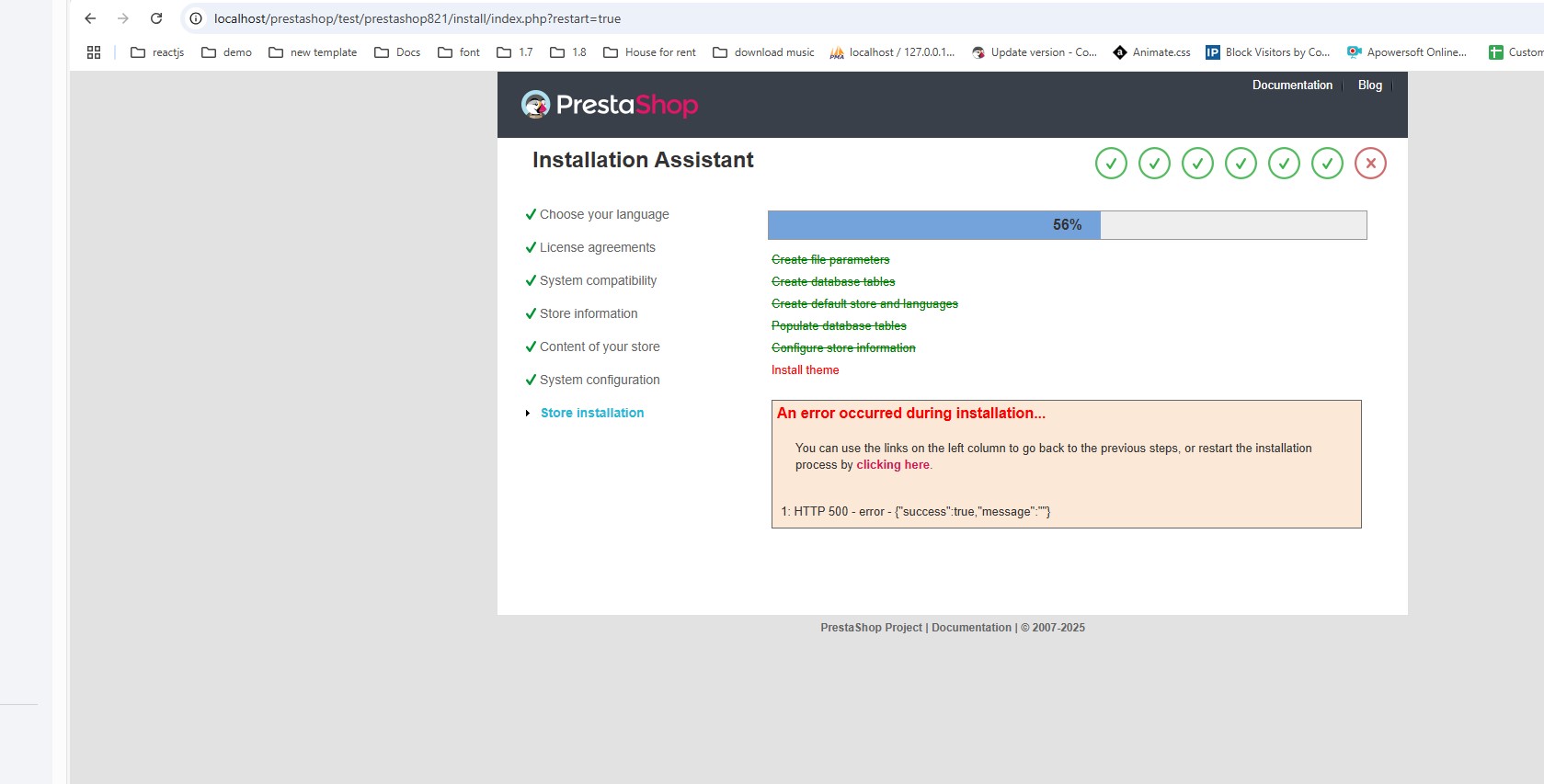Go back to Choose your language step
Screen dimensions: 1544x784
tap(604, 214)
